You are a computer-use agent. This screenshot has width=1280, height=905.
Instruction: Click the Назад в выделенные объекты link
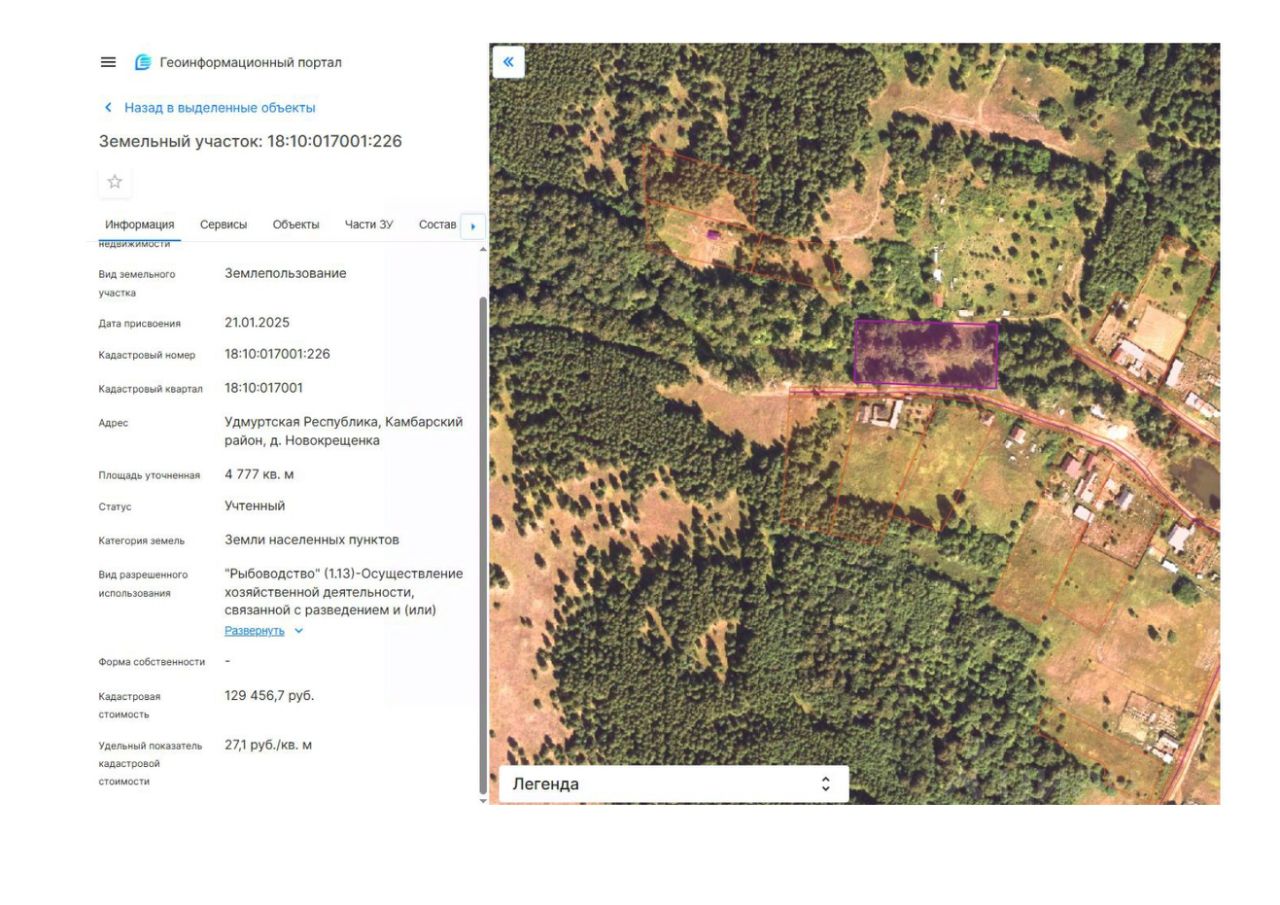pos(220,107)
